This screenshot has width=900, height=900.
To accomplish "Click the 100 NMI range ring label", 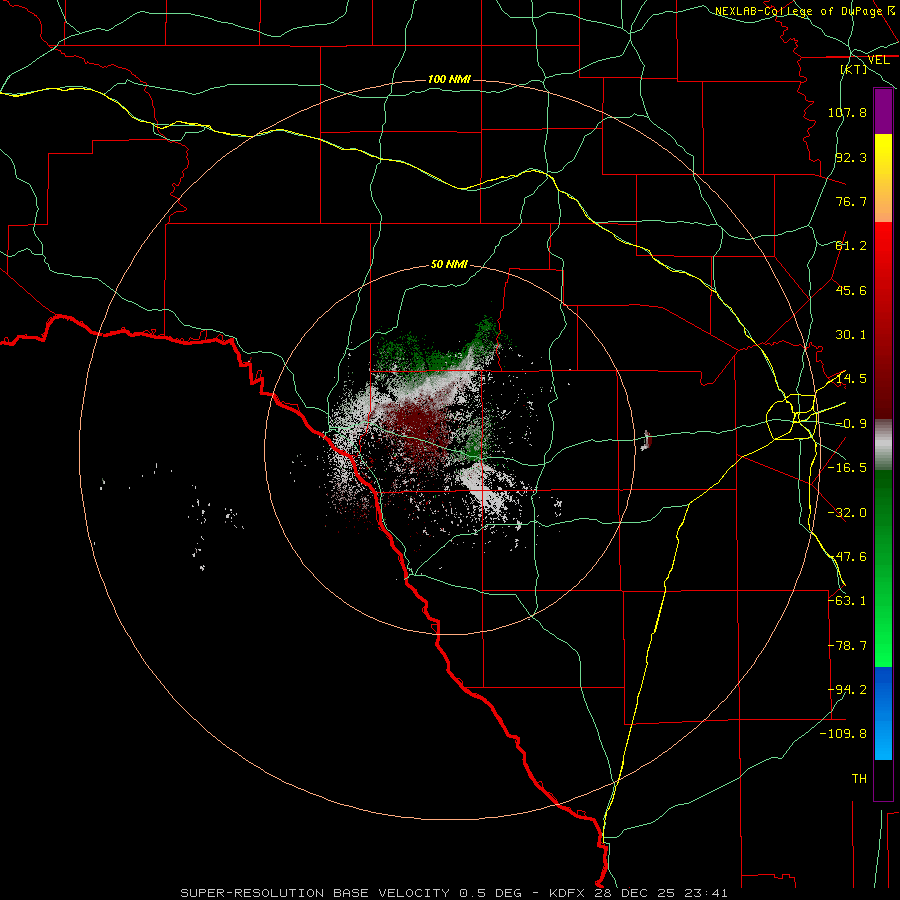I will (449, 79).
